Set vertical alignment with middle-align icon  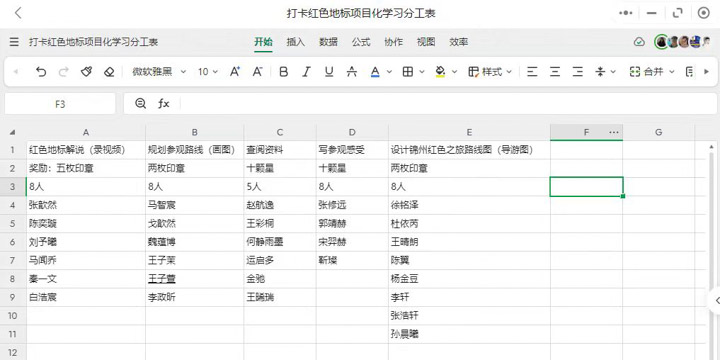coord(600,72)
